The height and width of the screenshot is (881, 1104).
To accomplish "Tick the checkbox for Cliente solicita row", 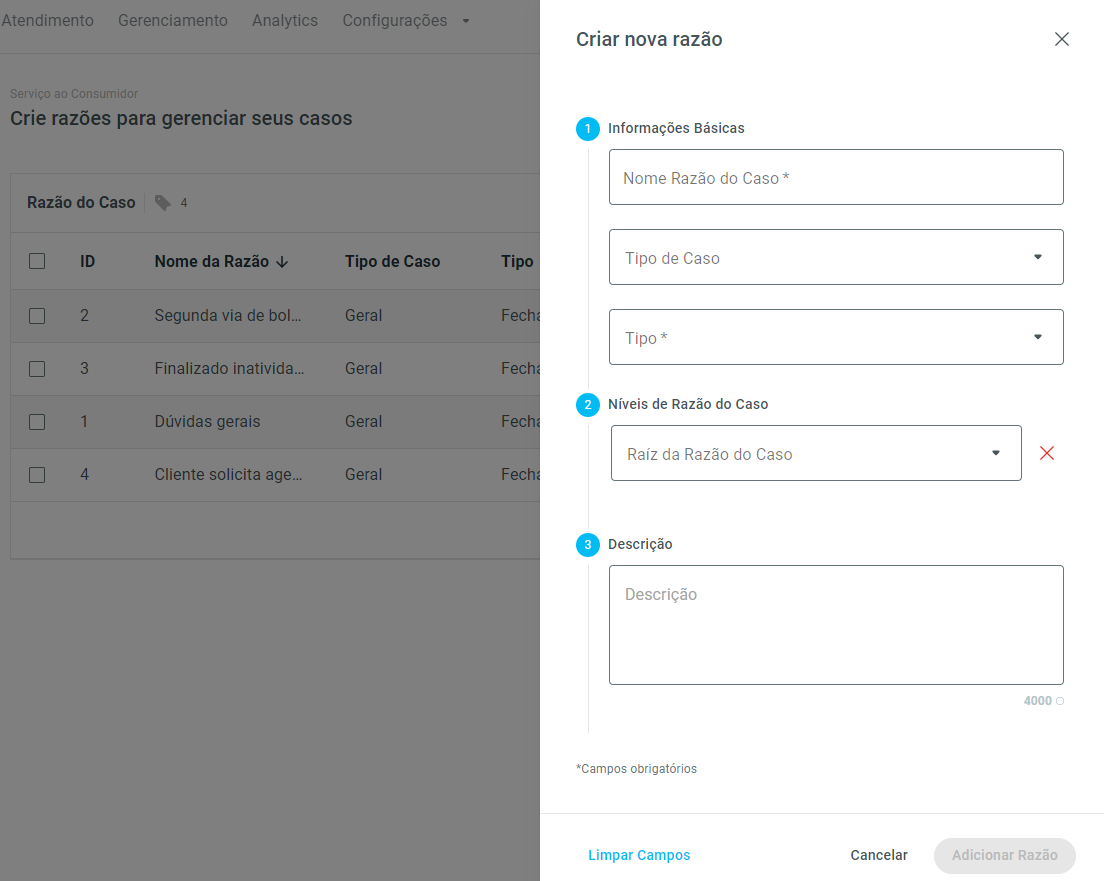I will 37,475.
